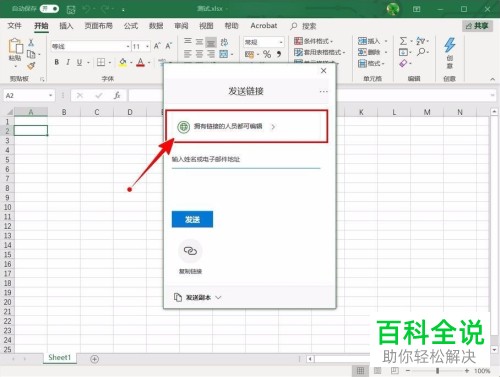This screenshot has height=377, width=500.
Task: Click the 复制链接 copy link icon
Action: pos(190,251)
